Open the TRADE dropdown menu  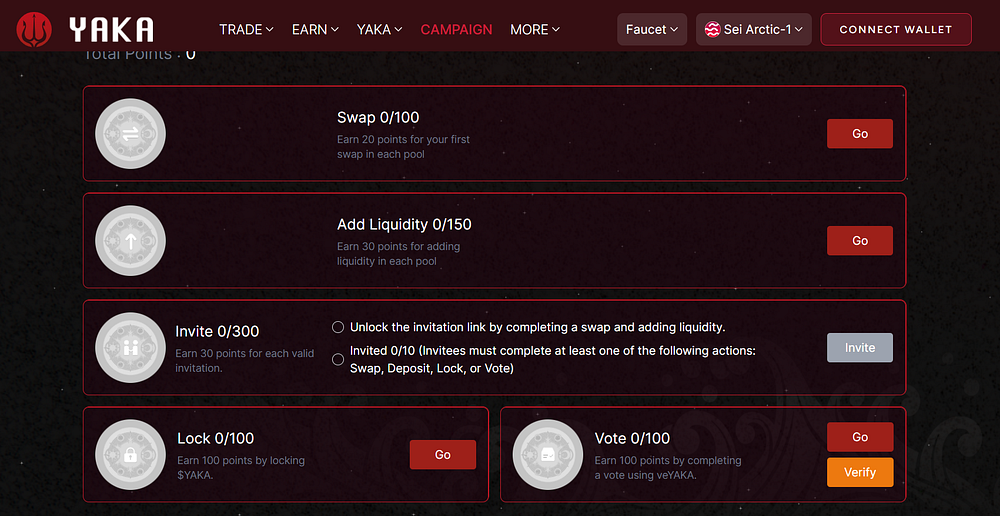point(246,29)
